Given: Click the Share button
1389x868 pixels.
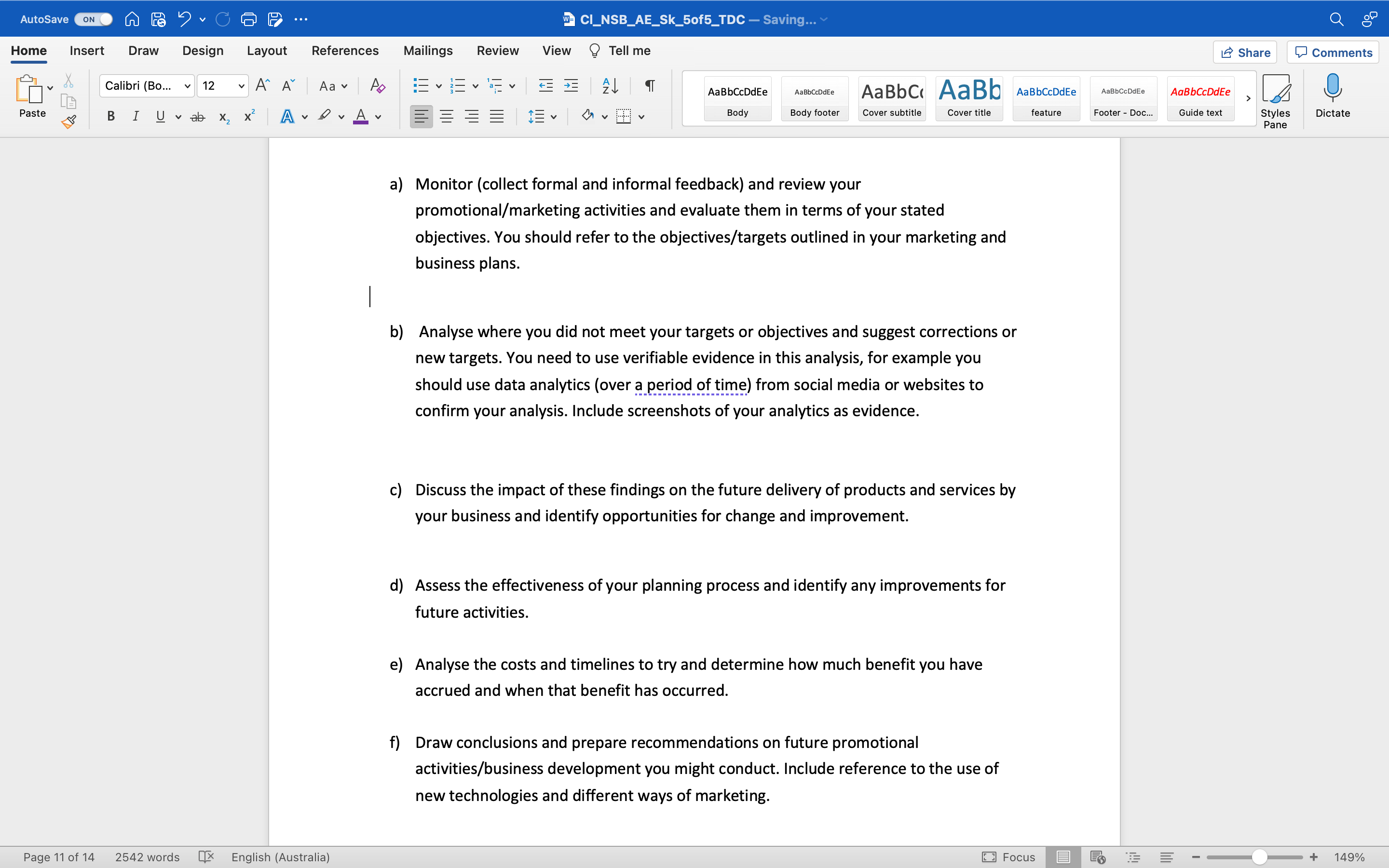Looking at the screenshot, I should 1245,52.
